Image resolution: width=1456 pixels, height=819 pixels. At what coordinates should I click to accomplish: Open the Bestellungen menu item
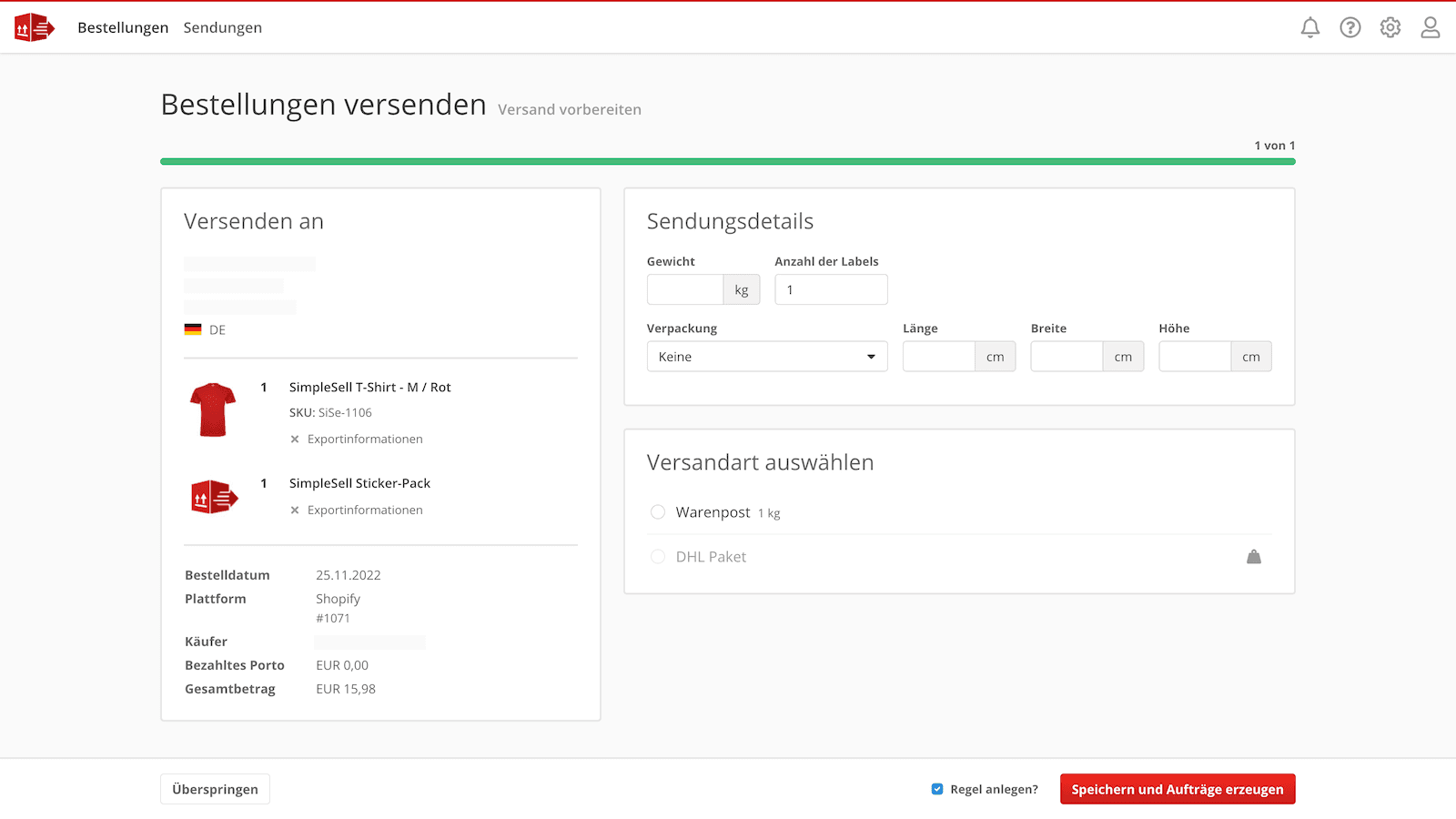point(123,27)
